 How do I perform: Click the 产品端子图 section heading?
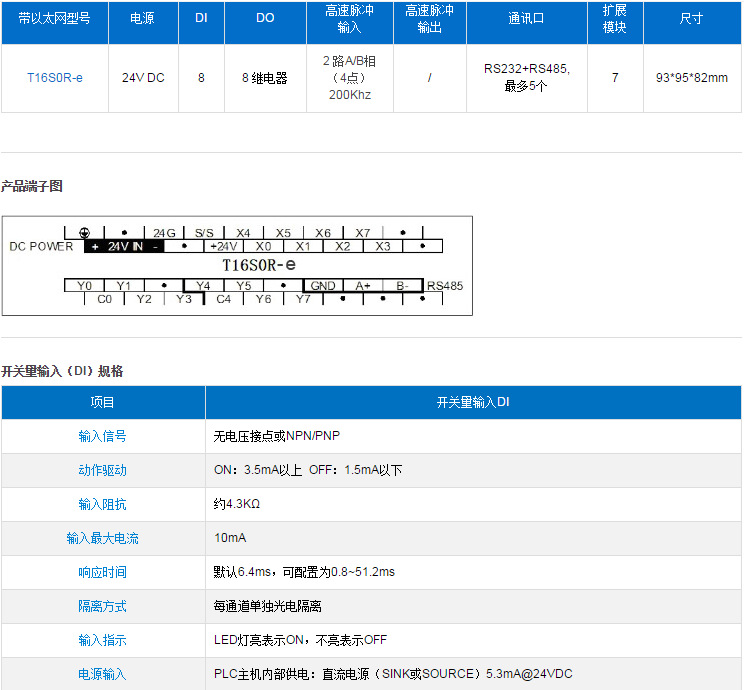32,186
